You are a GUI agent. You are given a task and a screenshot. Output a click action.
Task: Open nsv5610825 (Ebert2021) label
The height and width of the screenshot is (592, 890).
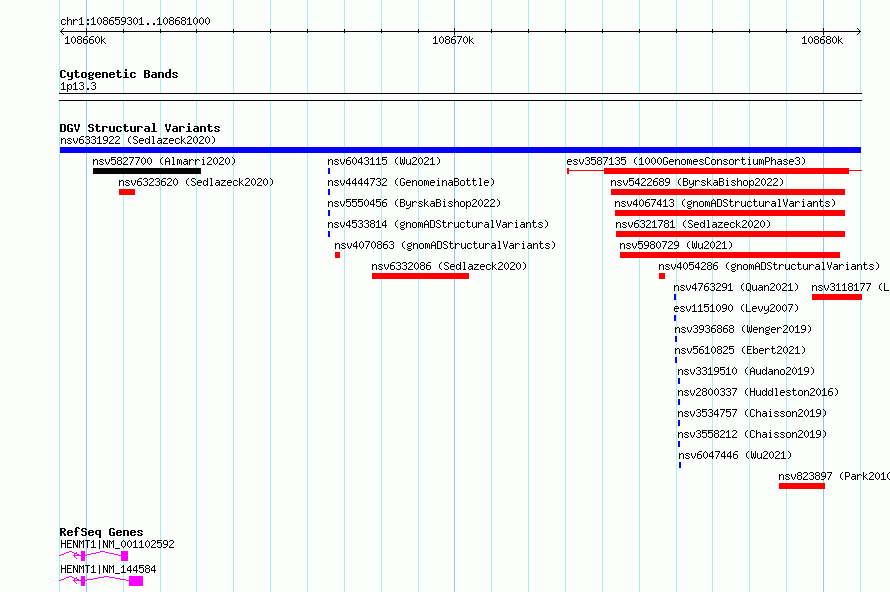pyautogui.click(x=740, y=350)
